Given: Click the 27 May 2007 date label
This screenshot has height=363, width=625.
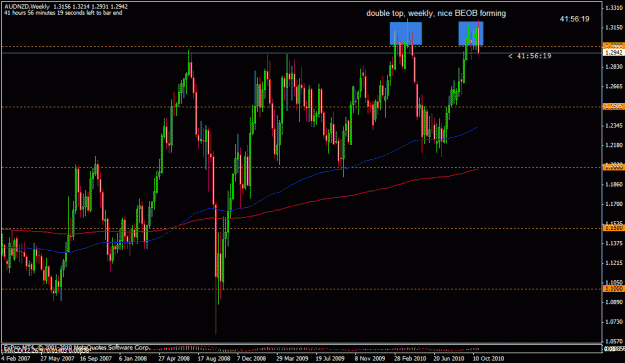Looking at the screenshot, I should pyautogui.click(x=57, y=358).
